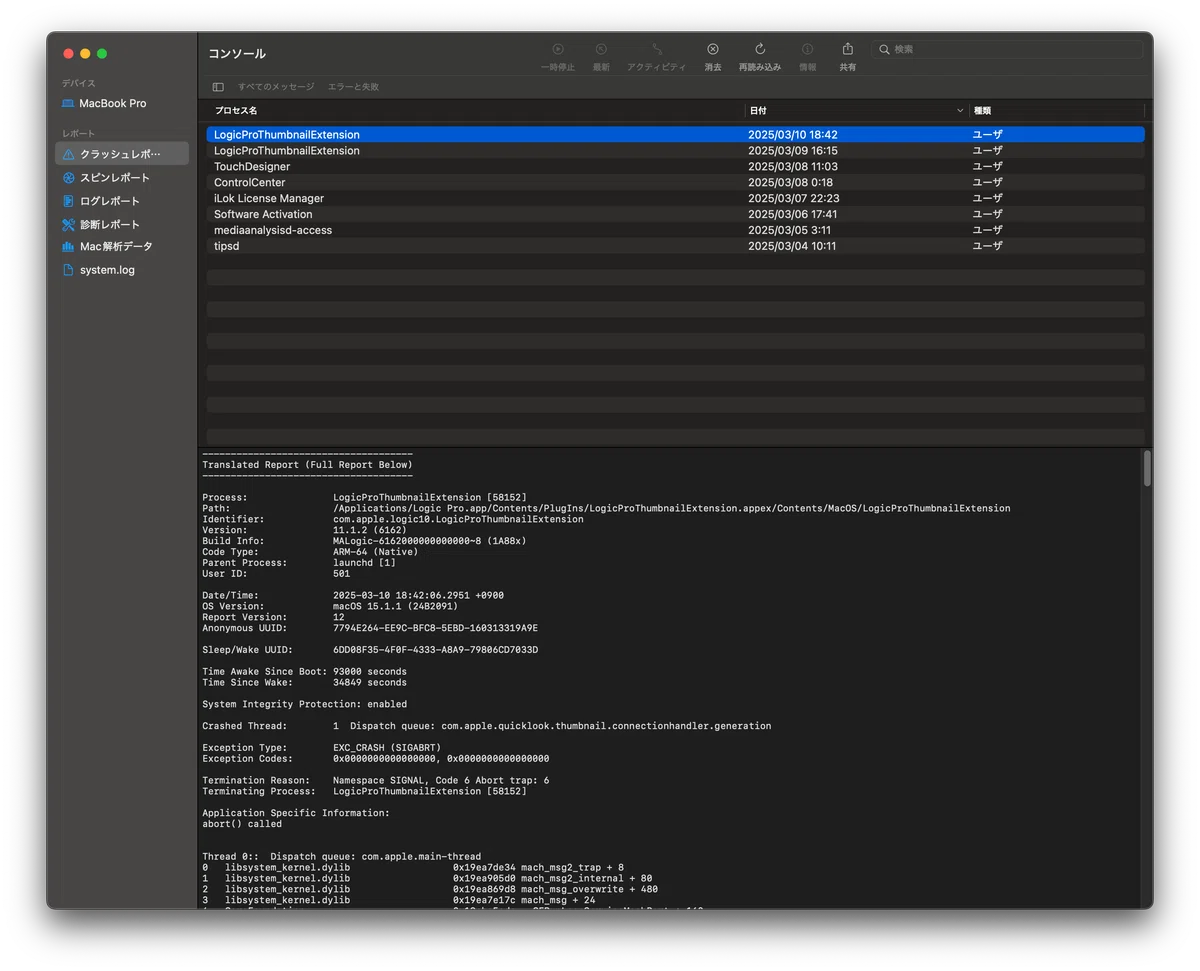Click the Identifier com.apple.logic10.LogicProThumbnailExtension line

(x=393, y=519)
